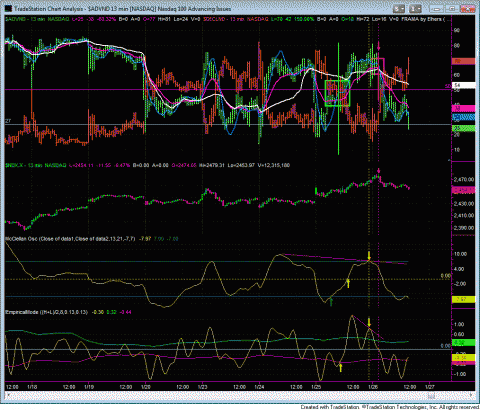Click the TradeStation icon in the title bar
Viewport: 480px width, 410px height.
pyautogui.click(x=9, y=8)
